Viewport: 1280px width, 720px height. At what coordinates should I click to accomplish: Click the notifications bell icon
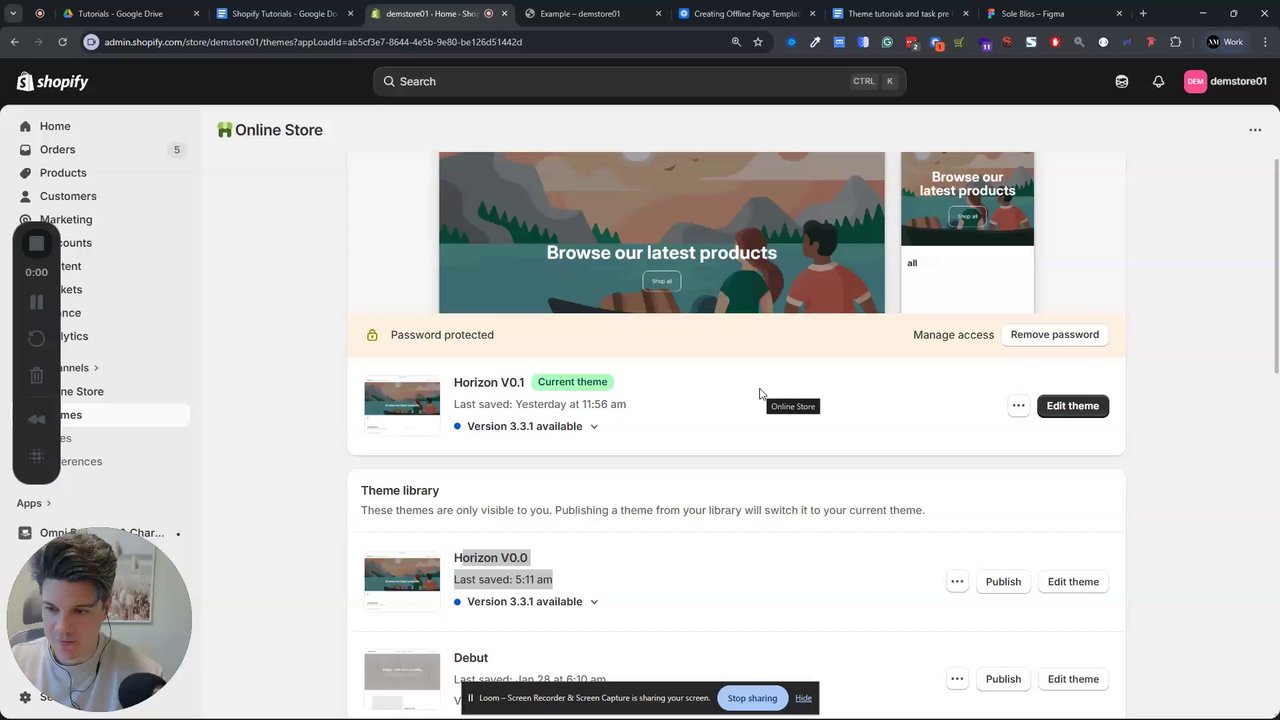click(1158, 82)
